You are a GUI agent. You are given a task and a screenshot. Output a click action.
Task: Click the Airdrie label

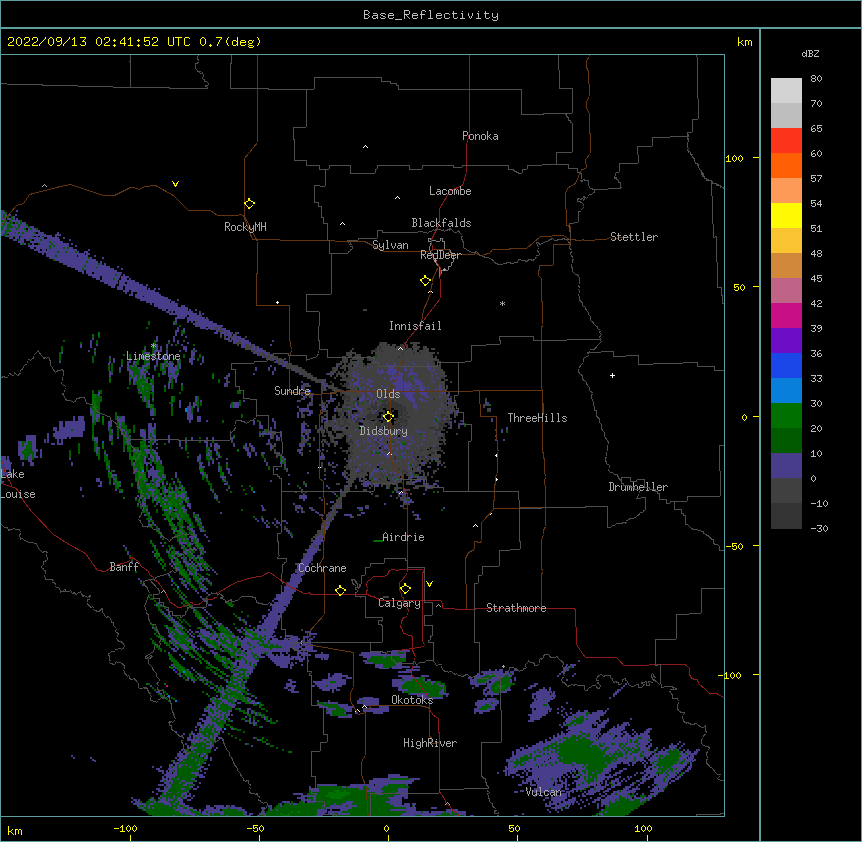(x=404, y=537)
